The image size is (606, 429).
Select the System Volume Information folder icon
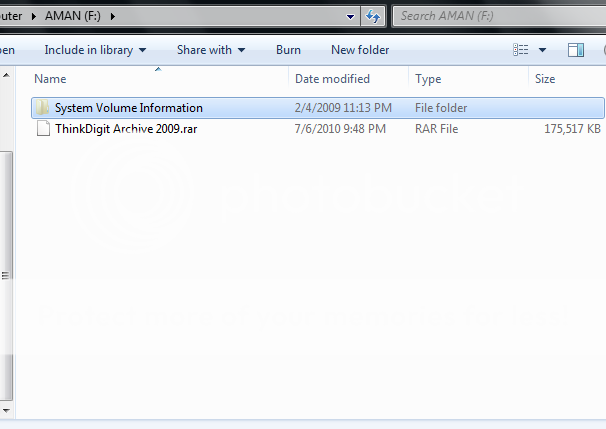click(42, 107)
